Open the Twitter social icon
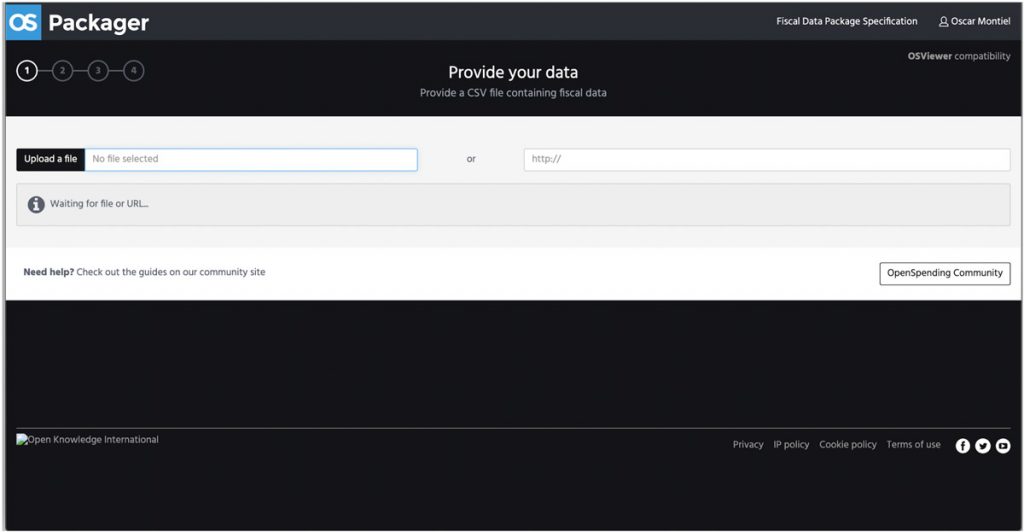Viewport: 1024px width, 532px height. (x=983, y=445)
